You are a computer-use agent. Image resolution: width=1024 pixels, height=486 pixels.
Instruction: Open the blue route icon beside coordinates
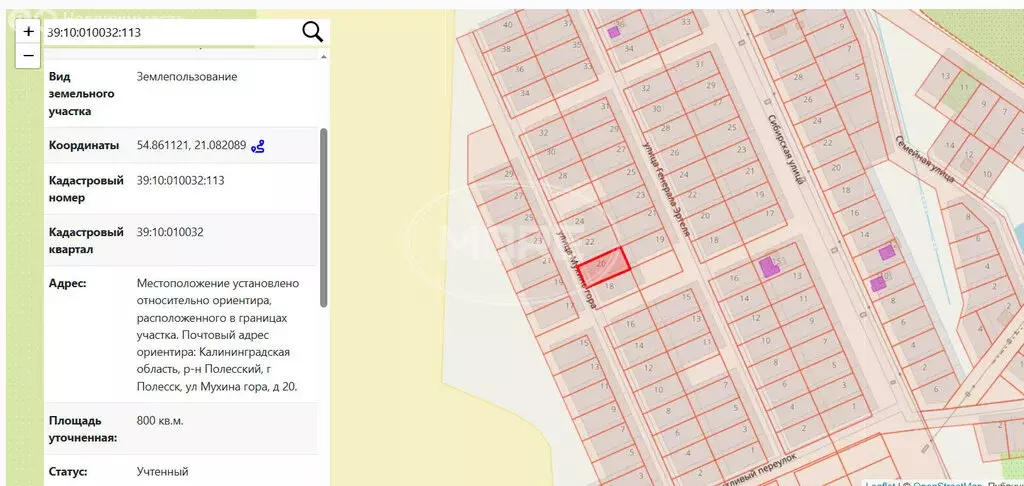pyautogui.click(x=258, y=146)
